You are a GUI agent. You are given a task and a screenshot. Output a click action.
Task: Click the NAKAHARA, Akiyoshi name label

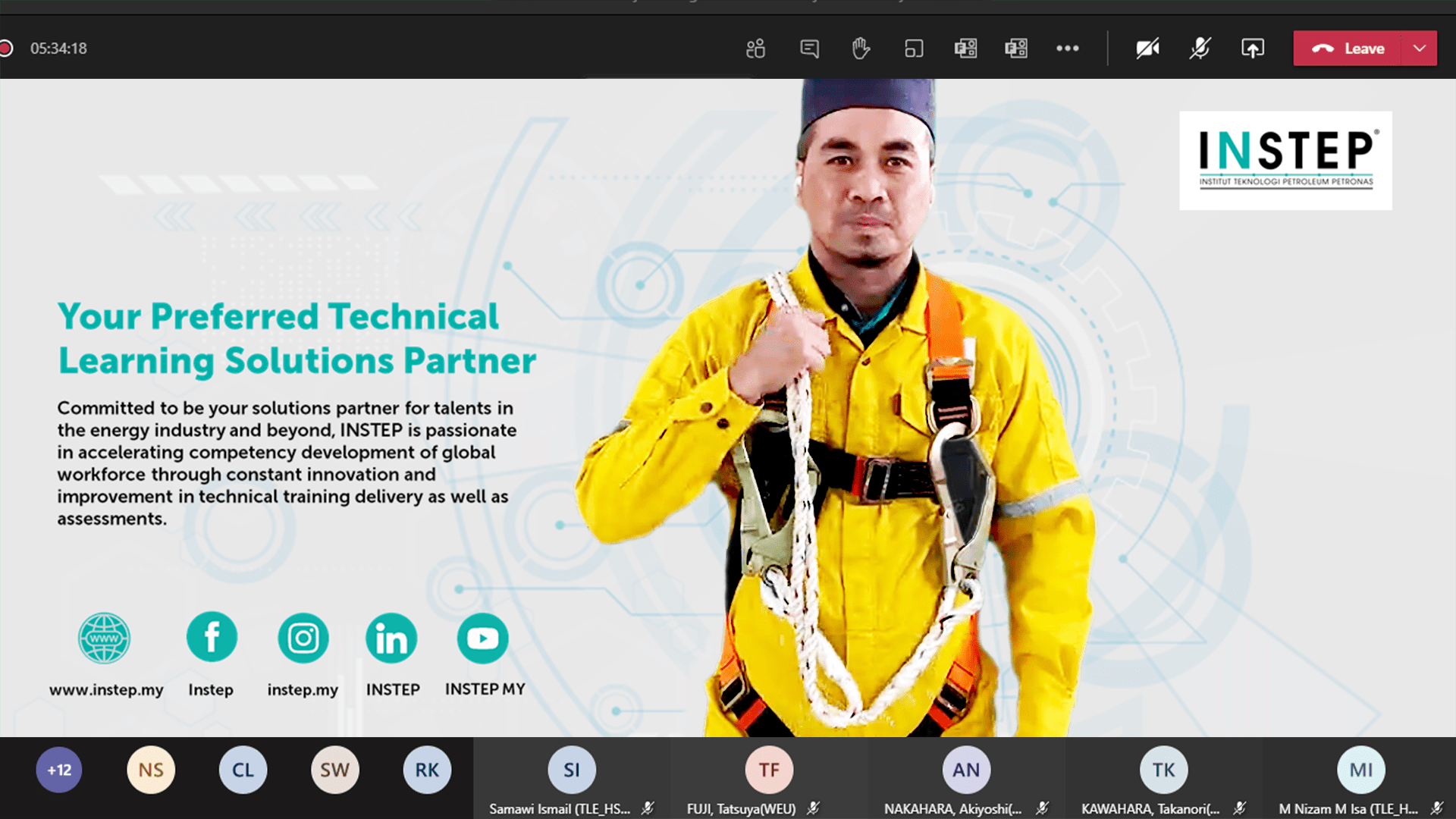pyautogui.click(x=953, y=809)
